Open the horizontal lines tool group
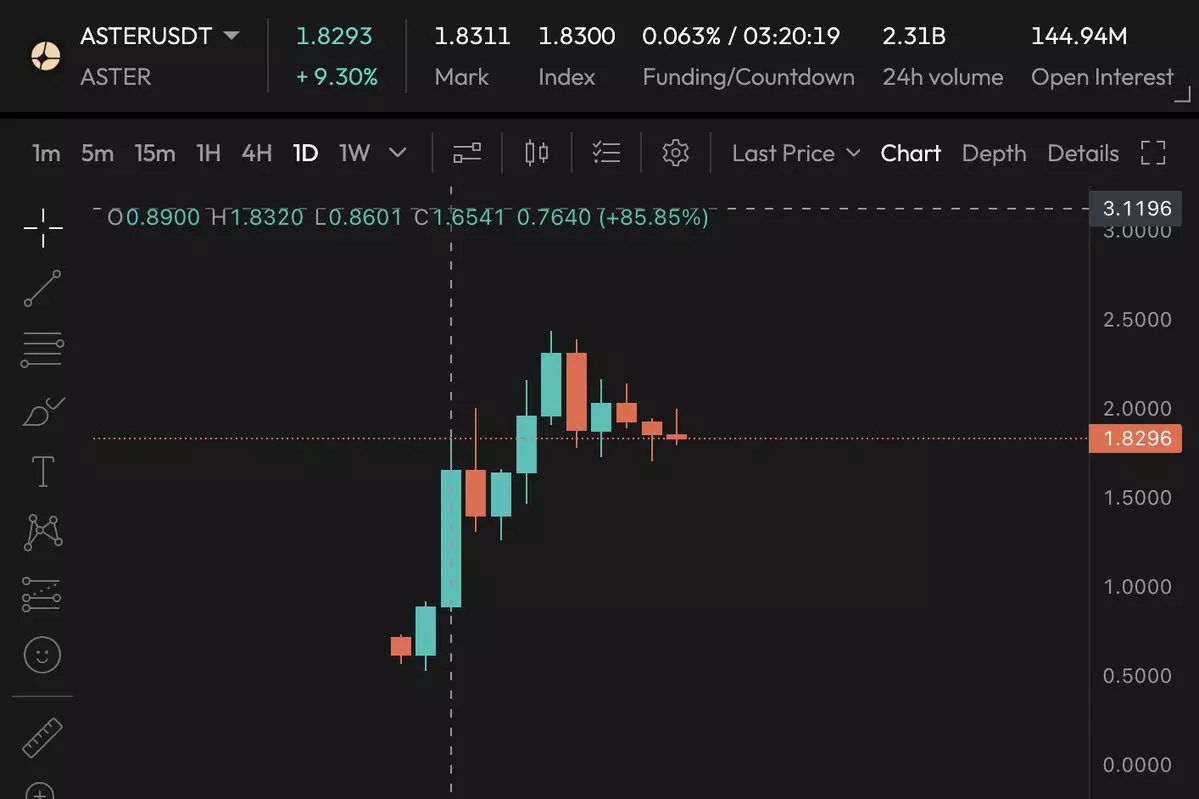 [x=43, y=350]
